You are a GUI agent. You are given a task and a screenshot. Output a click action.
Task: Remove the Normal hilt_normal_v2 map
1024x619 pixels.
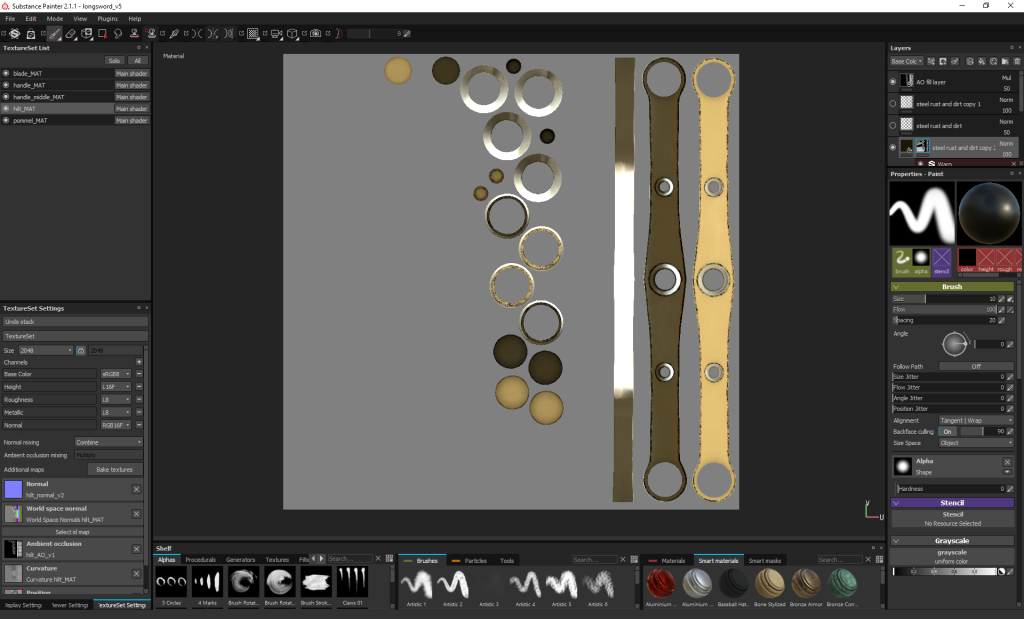coord(136,489)
